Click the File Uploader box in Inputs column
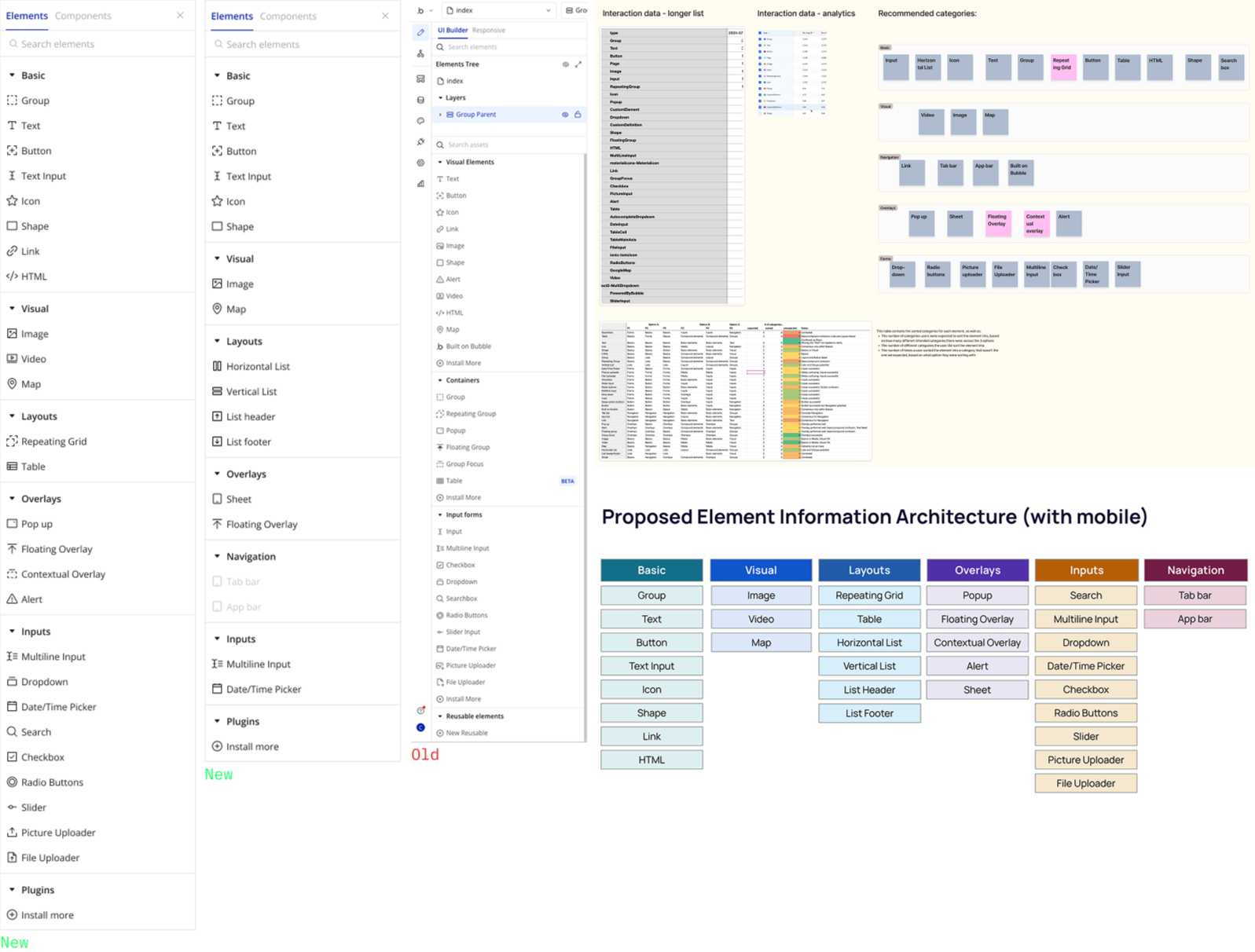 [x=1086, y=783]
